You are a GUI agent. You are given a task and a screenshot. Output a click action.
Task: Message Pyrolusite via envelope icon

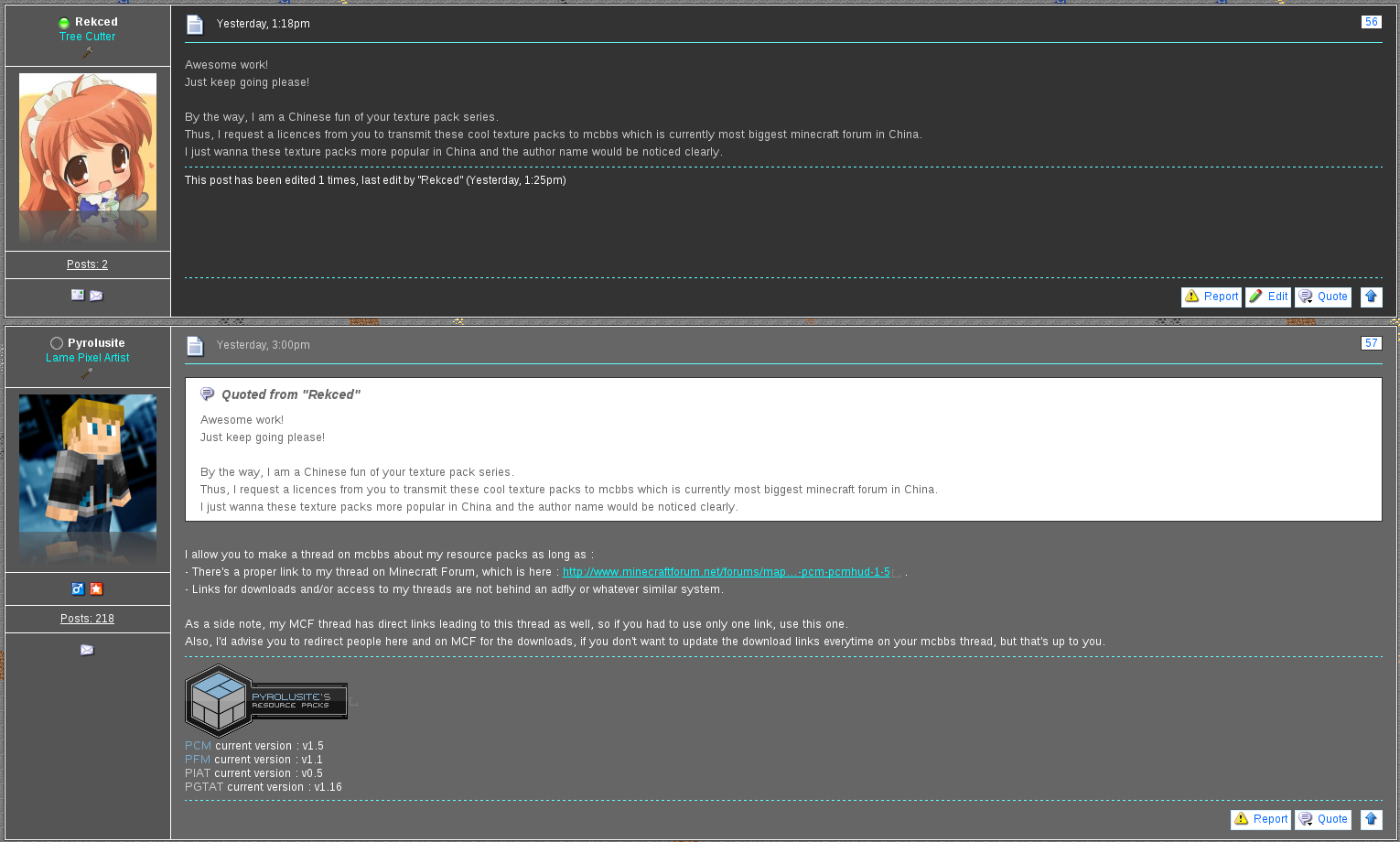[87, 650]
